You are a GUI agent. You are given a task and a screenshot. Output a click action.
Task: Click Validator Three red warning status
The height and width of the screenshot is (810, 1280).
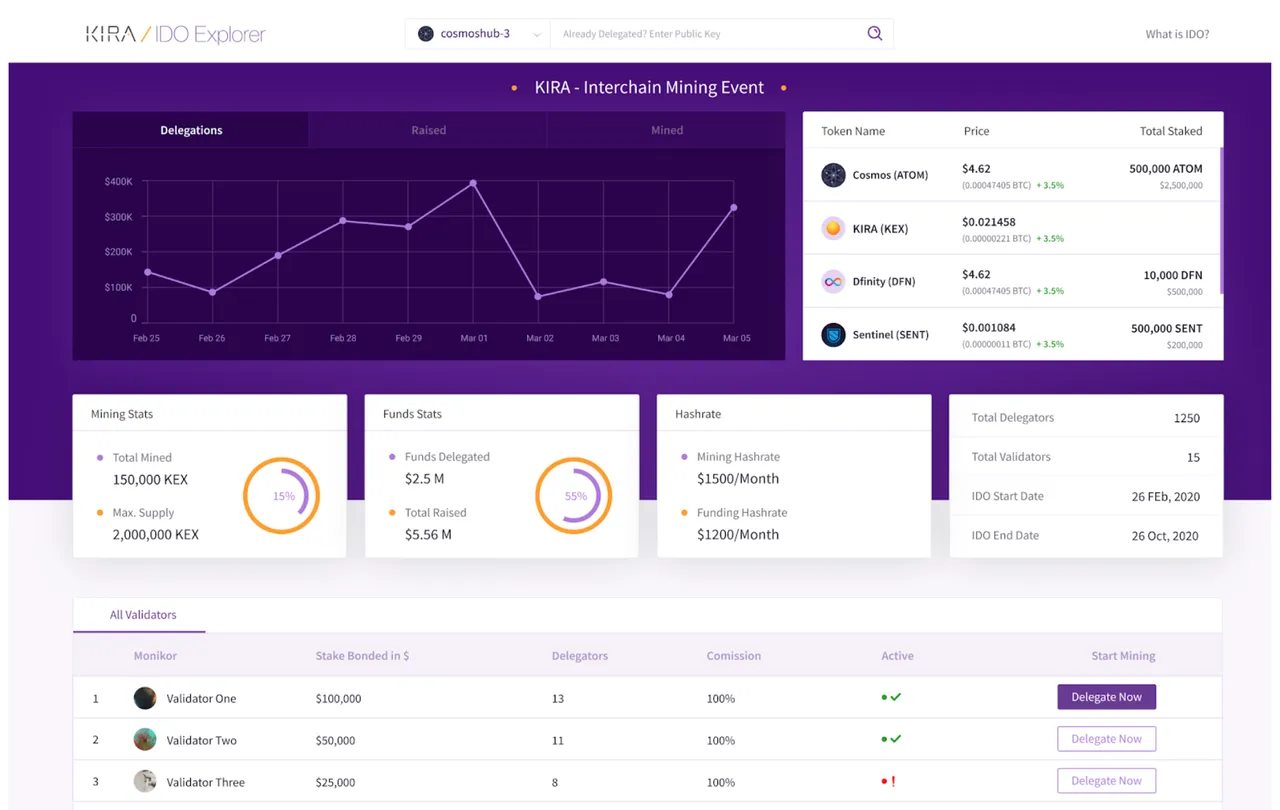click(888, 781)
